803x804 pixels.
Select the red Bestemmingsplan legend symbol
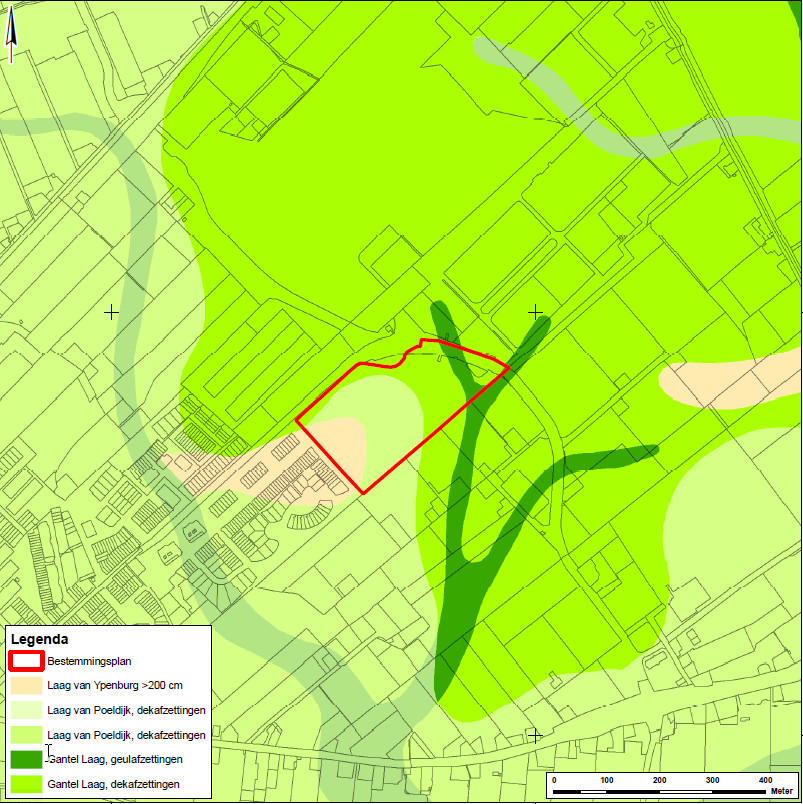tap(26, 661)
